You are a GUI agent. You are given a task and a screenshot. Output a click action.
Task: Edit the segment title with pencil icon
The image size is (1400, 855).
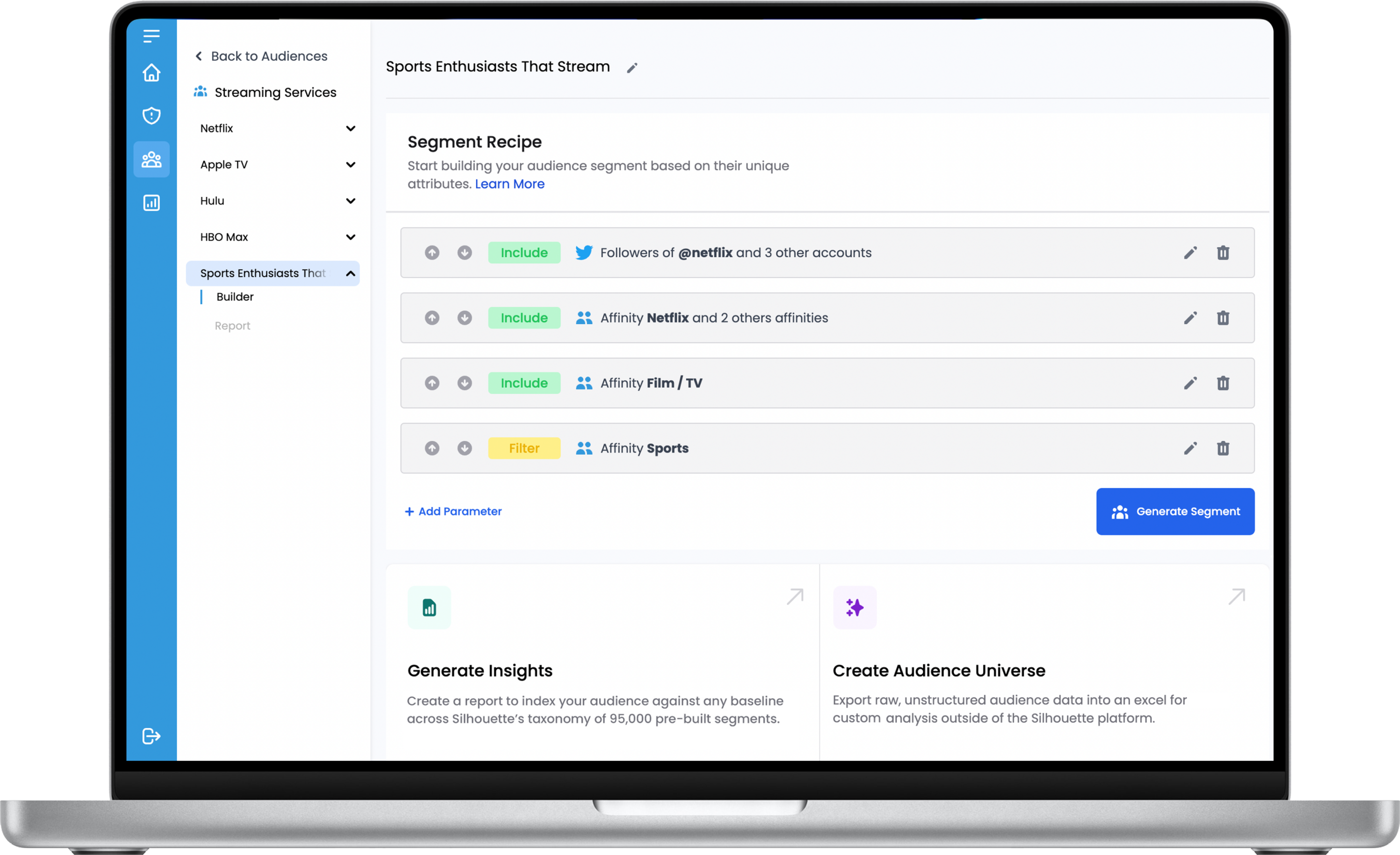point(632,68)
